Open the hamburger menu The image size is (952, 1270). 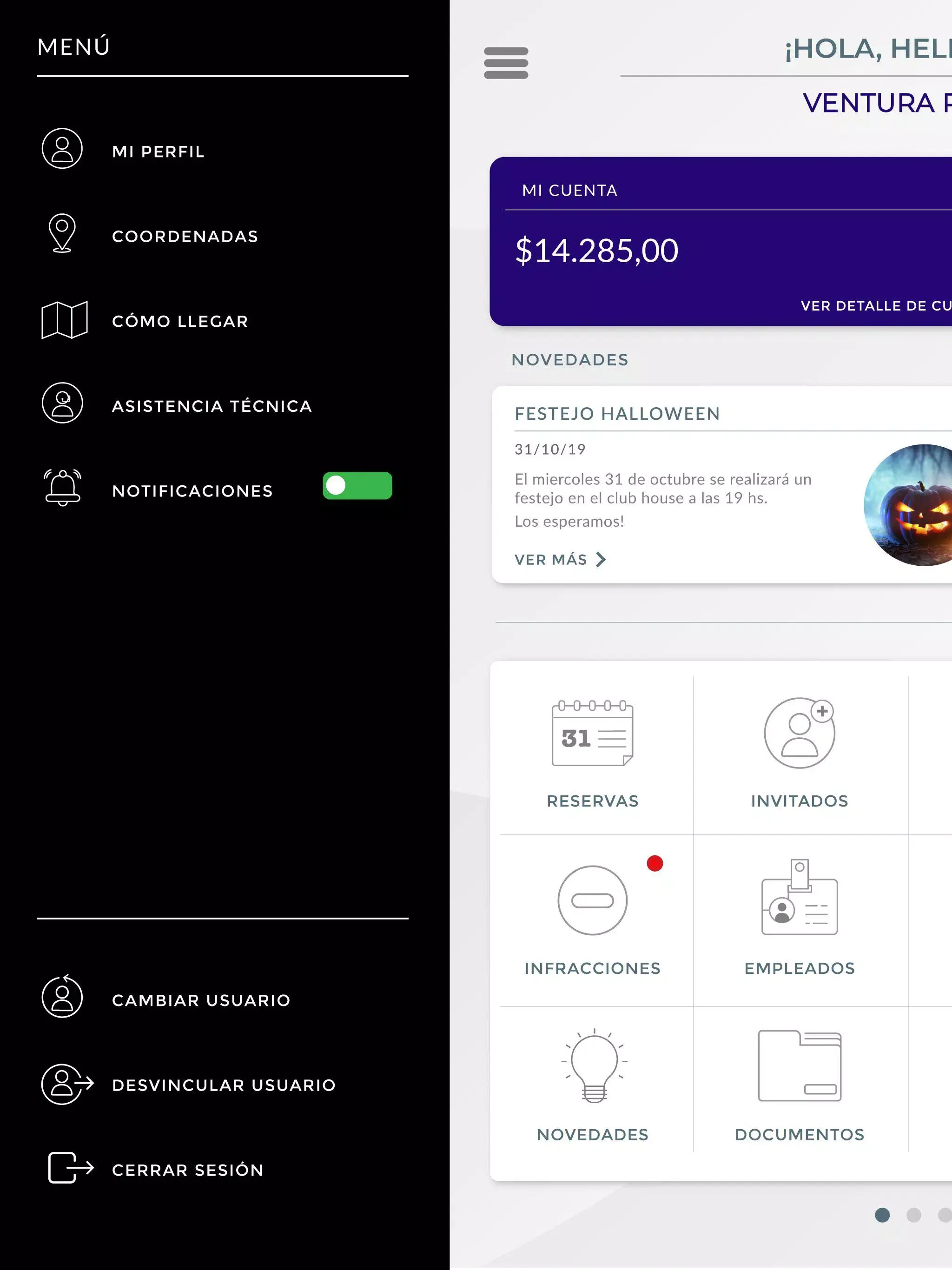505,64
